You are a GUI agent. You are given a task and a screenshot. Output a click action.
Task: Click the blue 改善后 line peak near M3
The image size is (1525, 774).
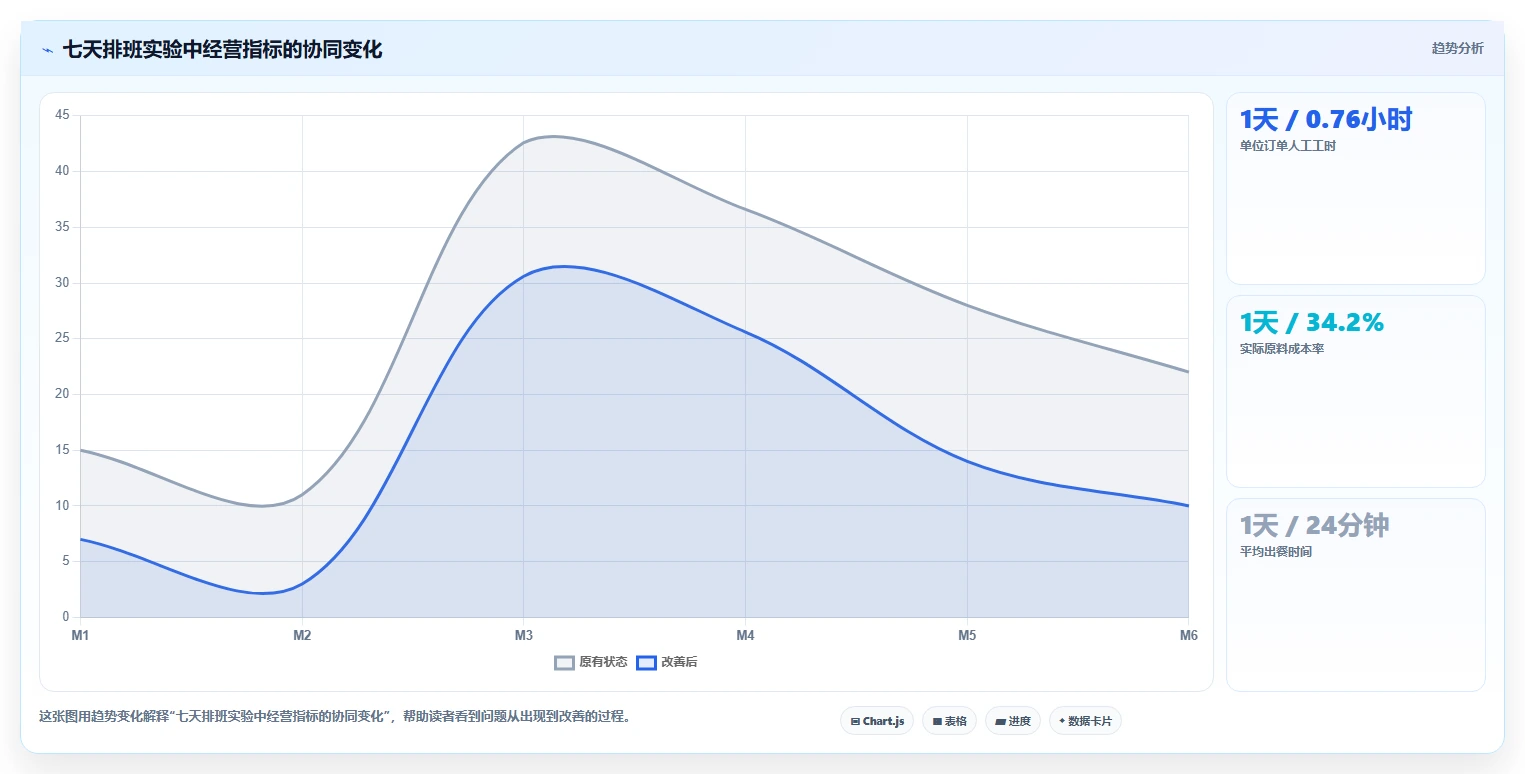[562, 266]
